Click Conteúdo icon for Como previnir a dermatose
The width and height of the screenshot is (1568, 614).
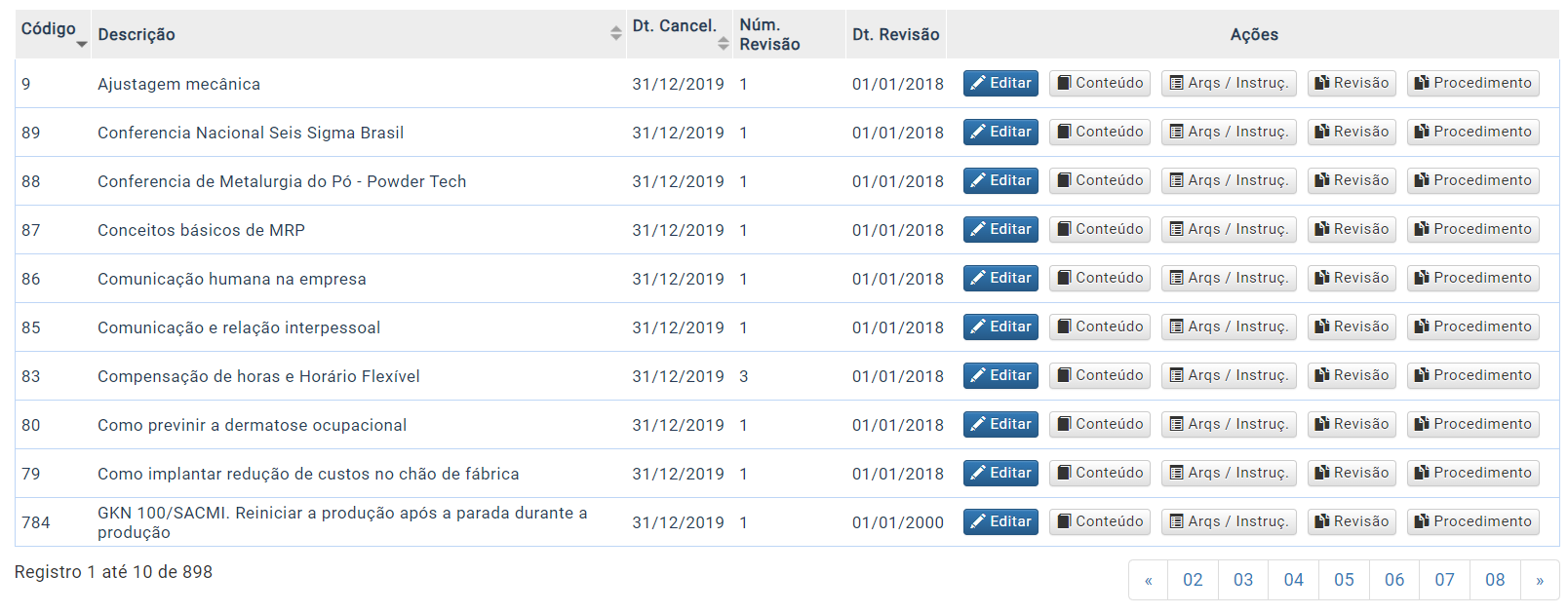[1065, 425]
